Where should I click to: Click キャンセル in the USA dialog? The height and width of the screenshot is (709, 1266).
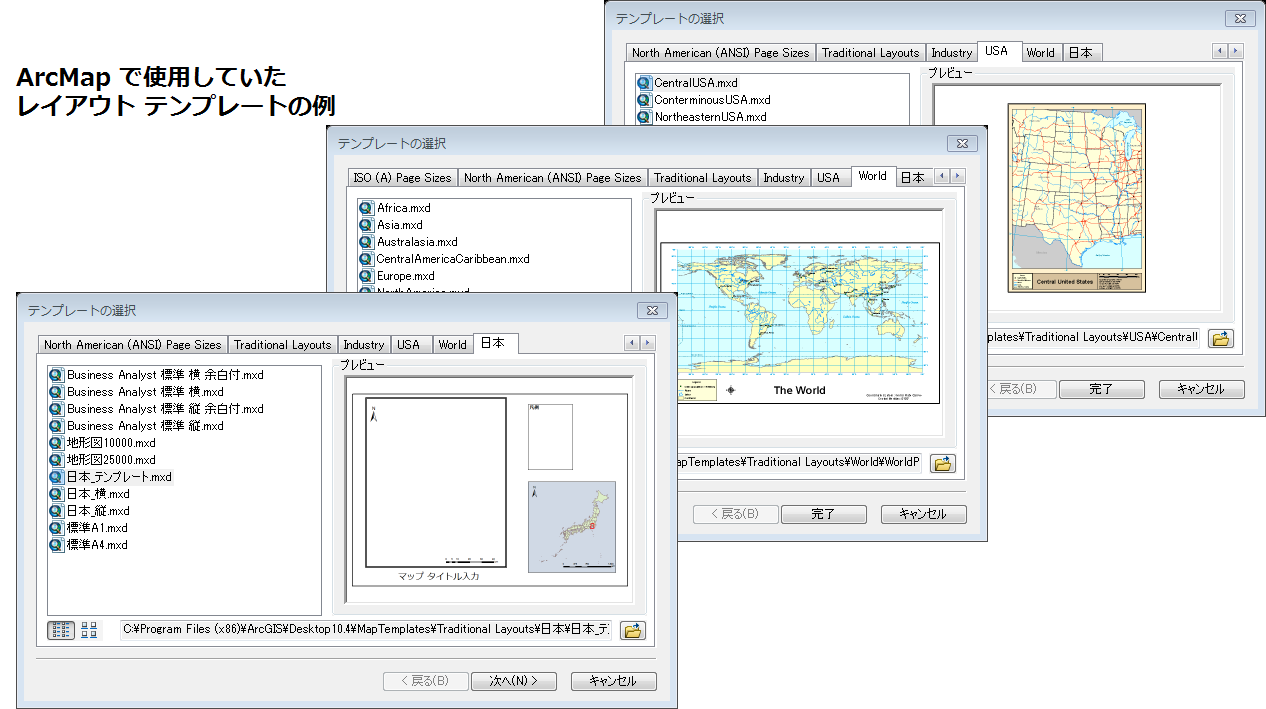click(1201, 389)
